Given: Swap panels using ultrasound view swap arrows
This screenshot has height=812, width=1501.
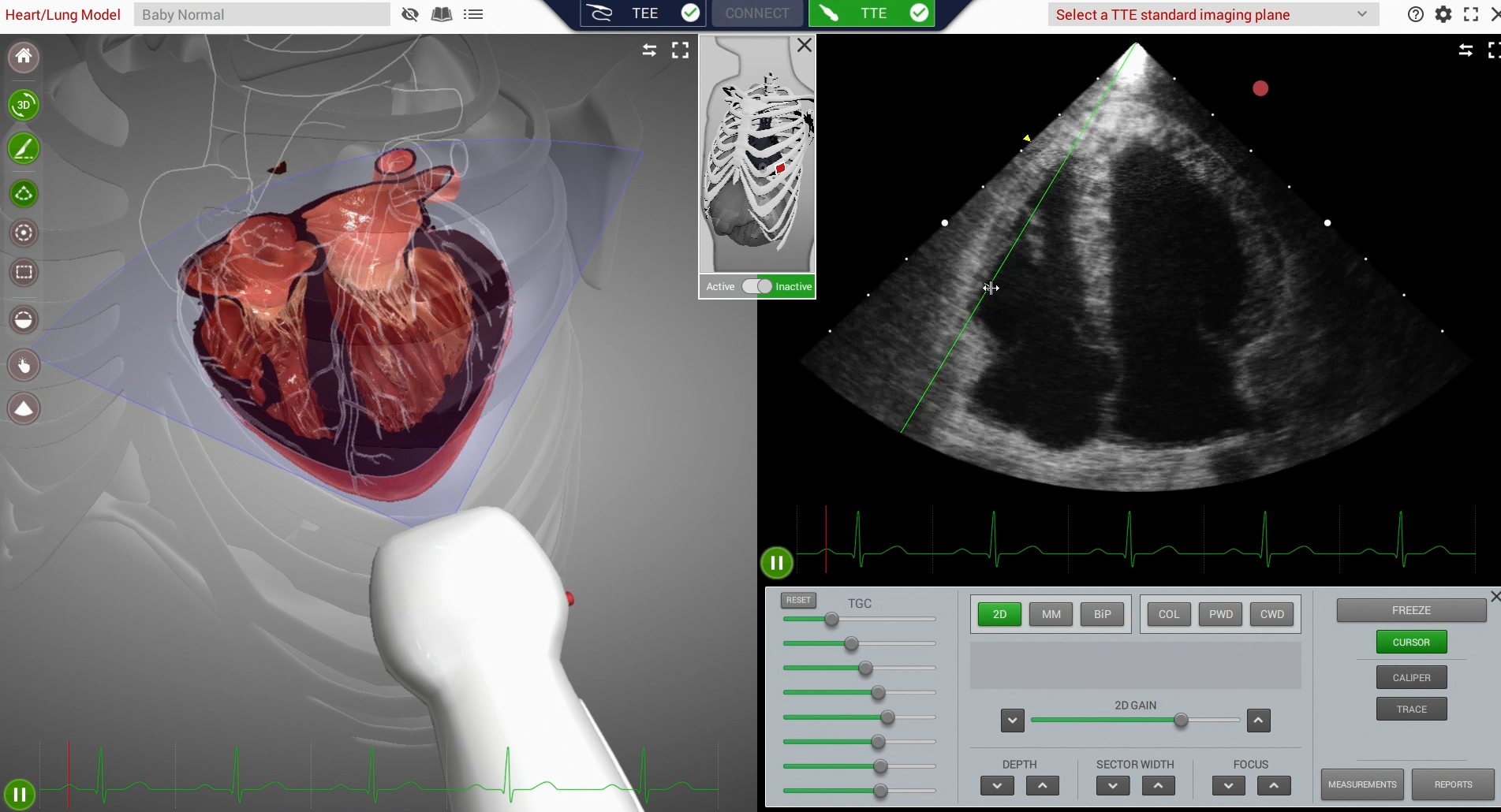Looking at the screenshot, I should (x=1466, y=50).
